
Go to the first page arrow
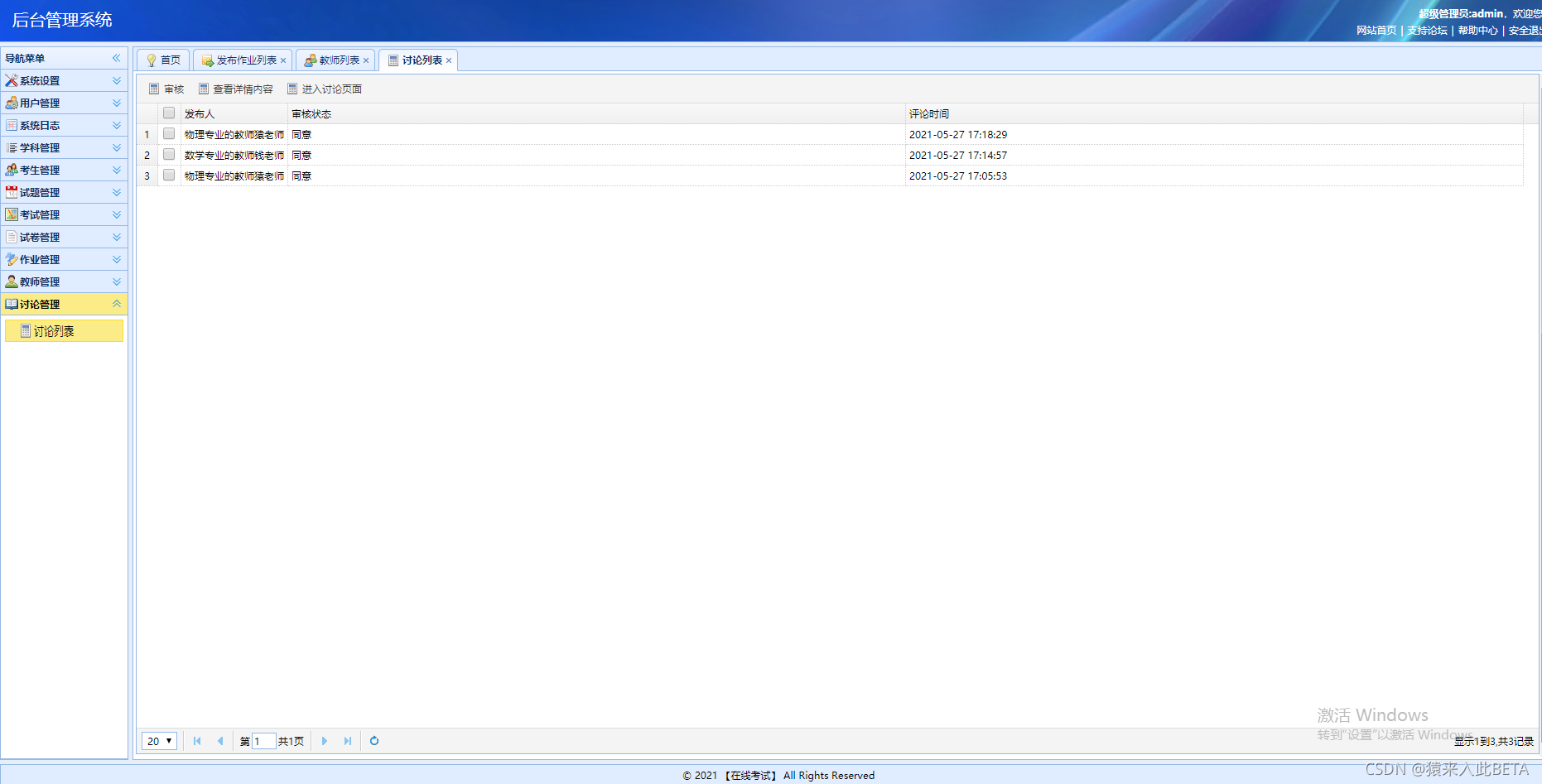197,741
